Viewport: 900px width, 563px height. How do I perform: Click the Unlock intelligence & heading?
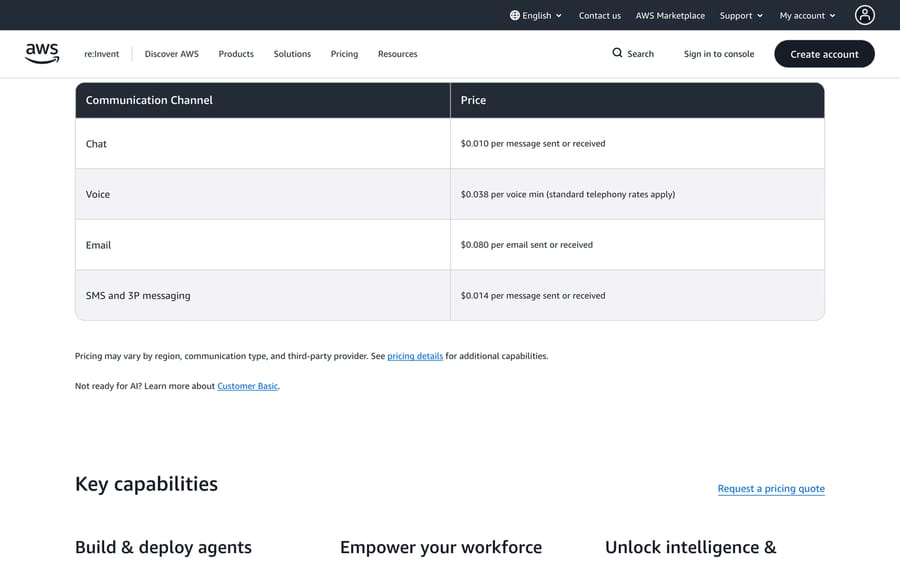coord(690,548)
